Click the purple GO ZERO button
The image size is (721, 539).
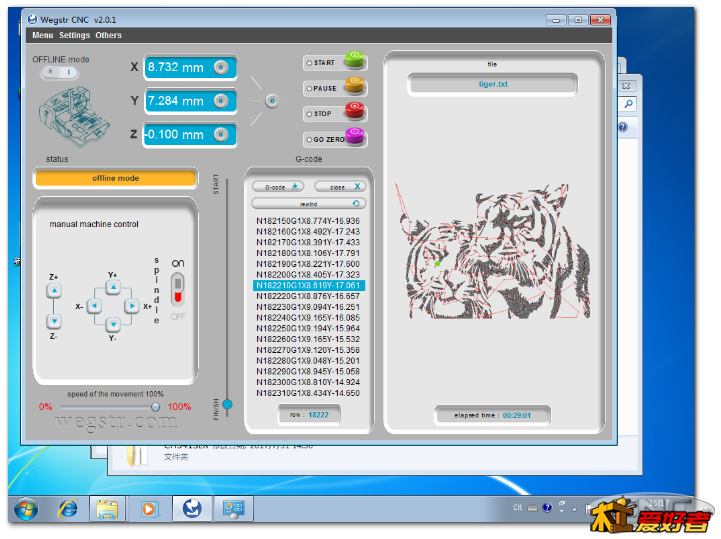click(x=355, y=137)
